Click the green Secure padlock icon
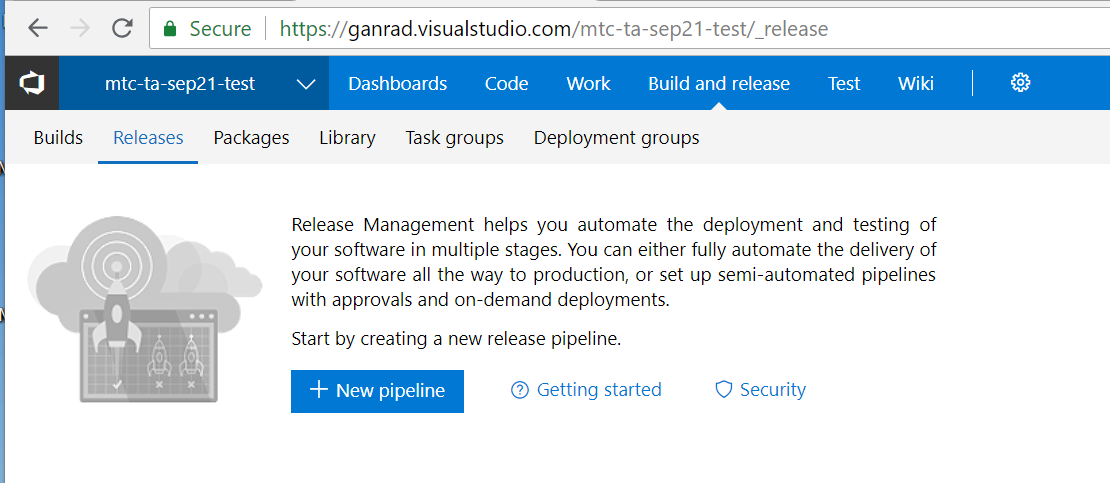1110x483 pixels. 168,29
